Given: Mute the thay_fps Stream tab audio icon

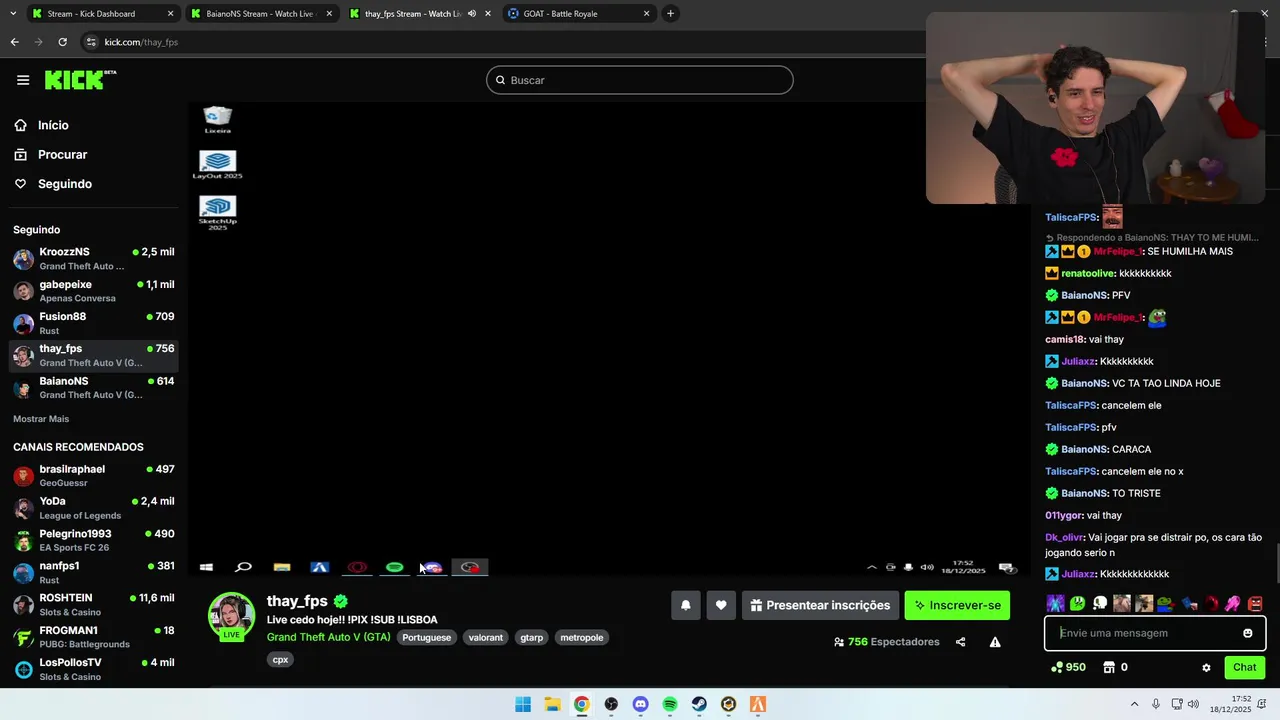Looking at the screenshot, I should click(472, 14).
